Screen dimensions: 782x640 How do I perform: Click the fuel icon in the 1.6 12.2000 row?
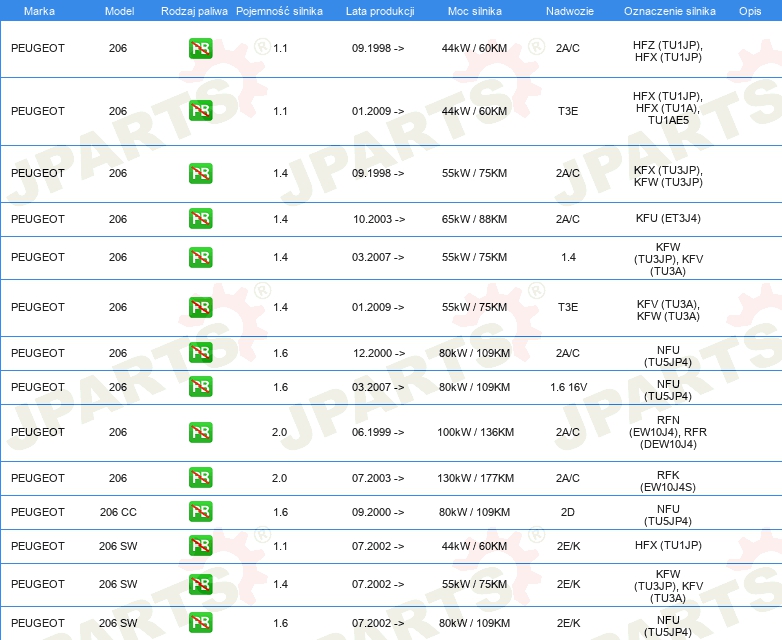[x=200, y=353]
